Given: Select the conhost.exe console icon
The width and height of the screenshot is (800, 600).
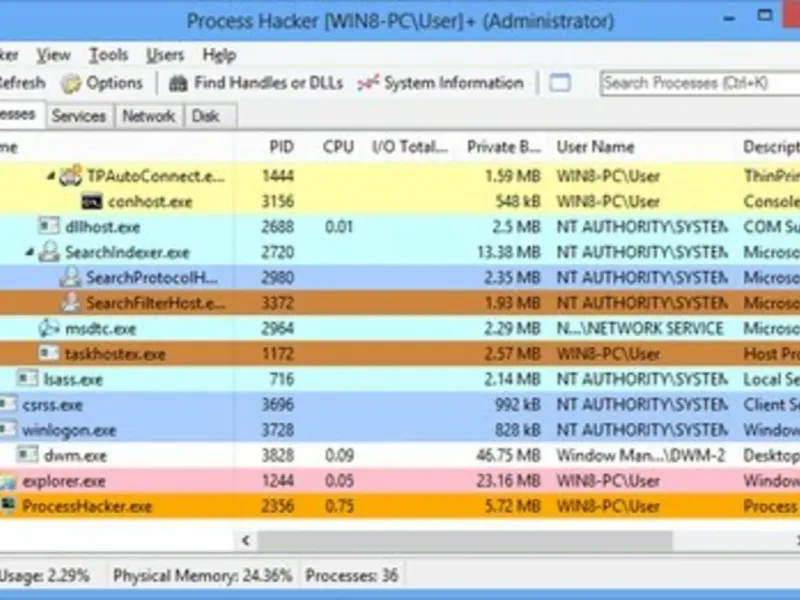Looking at the screenshot, I should click(x=92, y=202).
